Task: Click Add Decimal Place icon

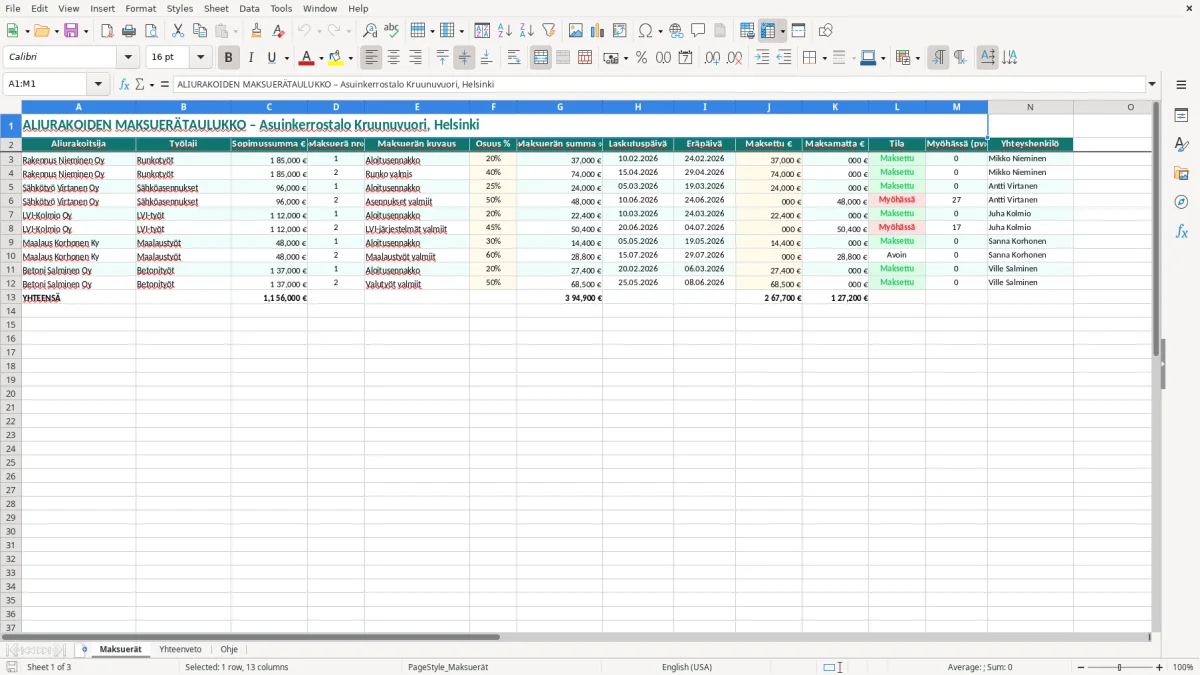Action: click(712, 58)
